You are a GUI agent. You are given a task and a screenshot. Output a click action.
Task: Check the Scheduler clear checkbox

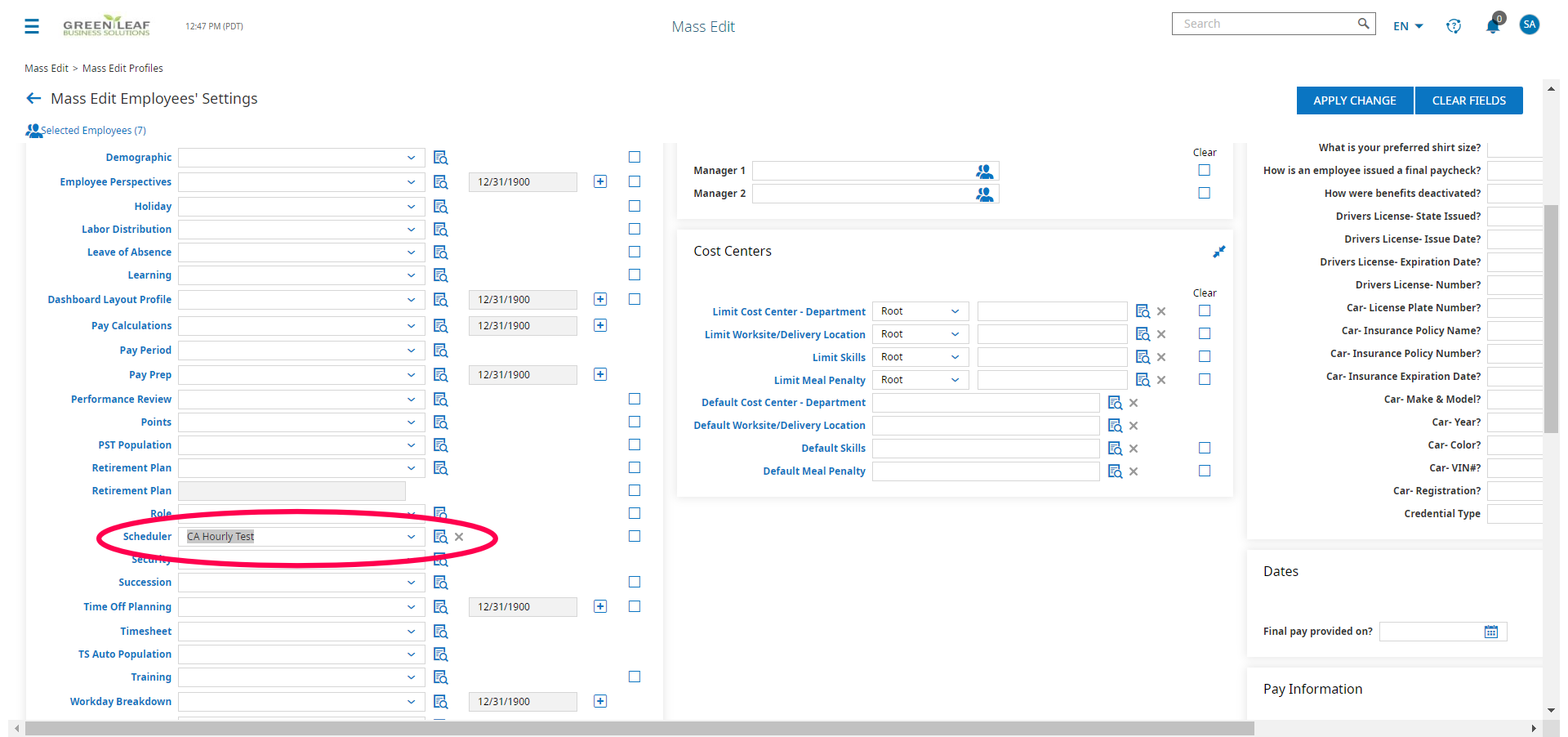pyautogui.click(x=635, y=536)
